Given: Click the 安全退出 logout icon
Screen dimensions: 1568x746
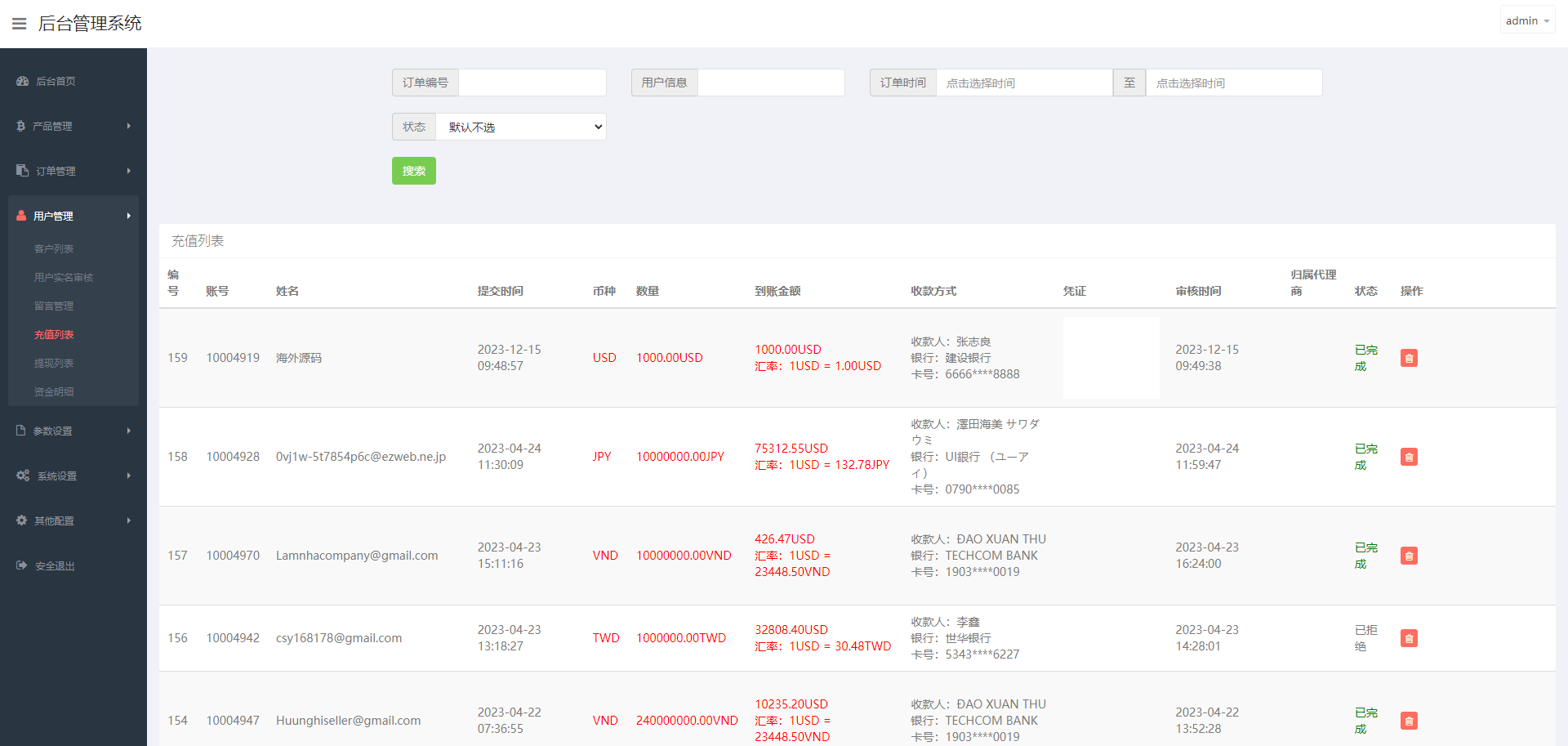Looking at the screenshot, I should pos(22,565).
